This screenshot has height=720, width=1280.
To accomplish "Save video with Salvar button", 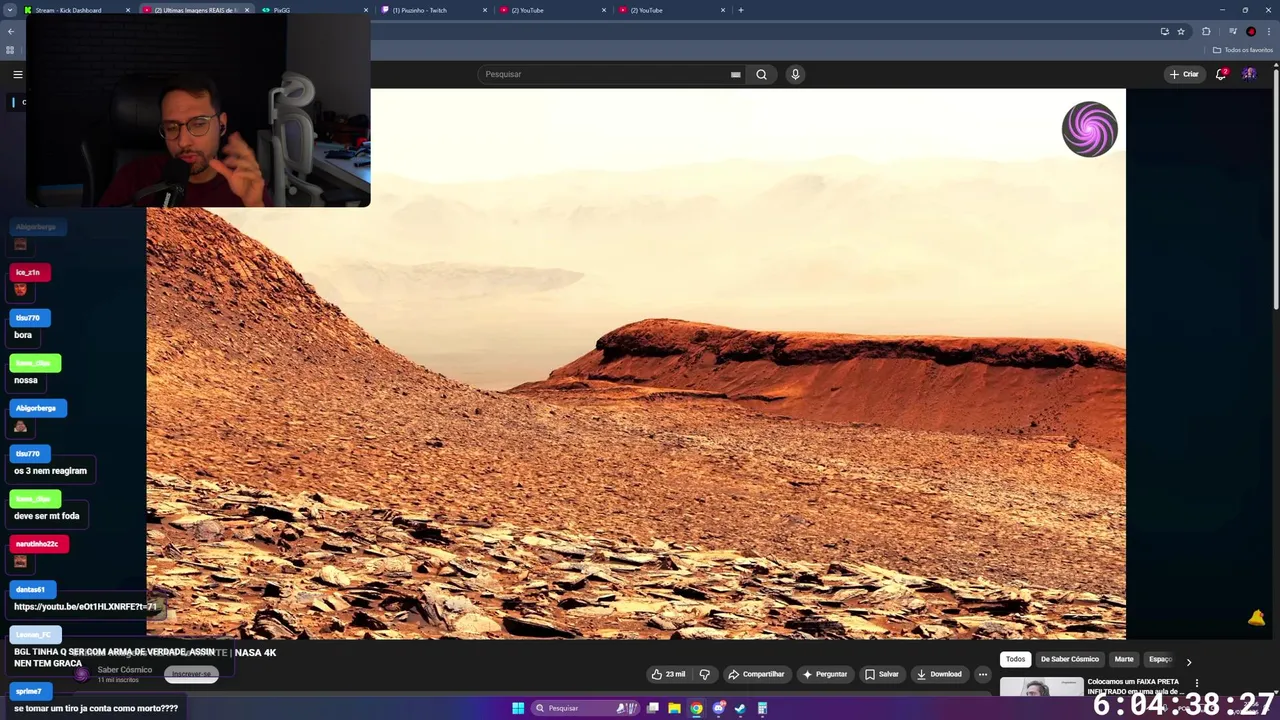I will (x=882, y=674).
